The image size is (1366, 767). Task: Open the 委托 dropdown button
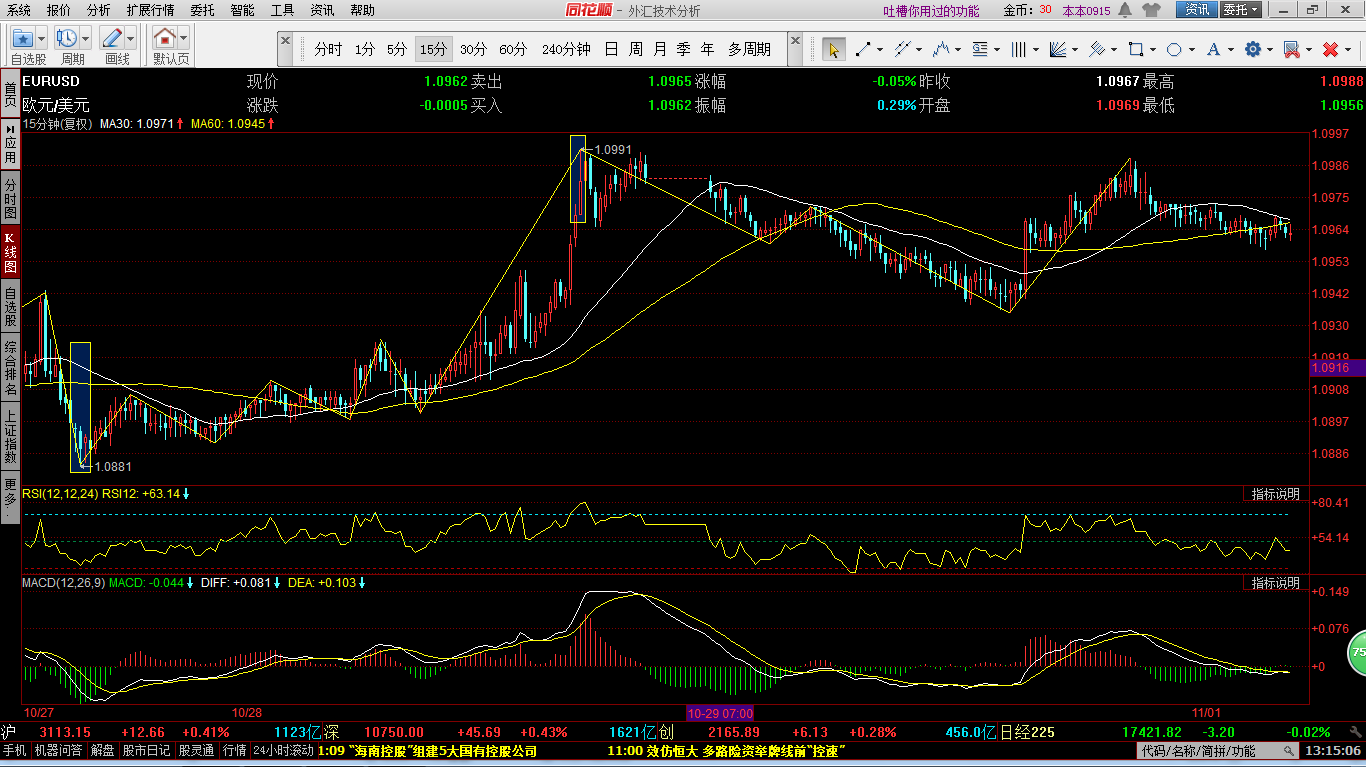[x=1242, y=10]
